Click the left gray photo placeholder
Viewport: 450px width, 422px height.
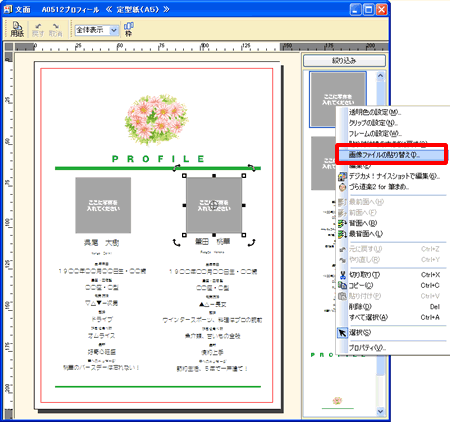(x=103, y=205)
